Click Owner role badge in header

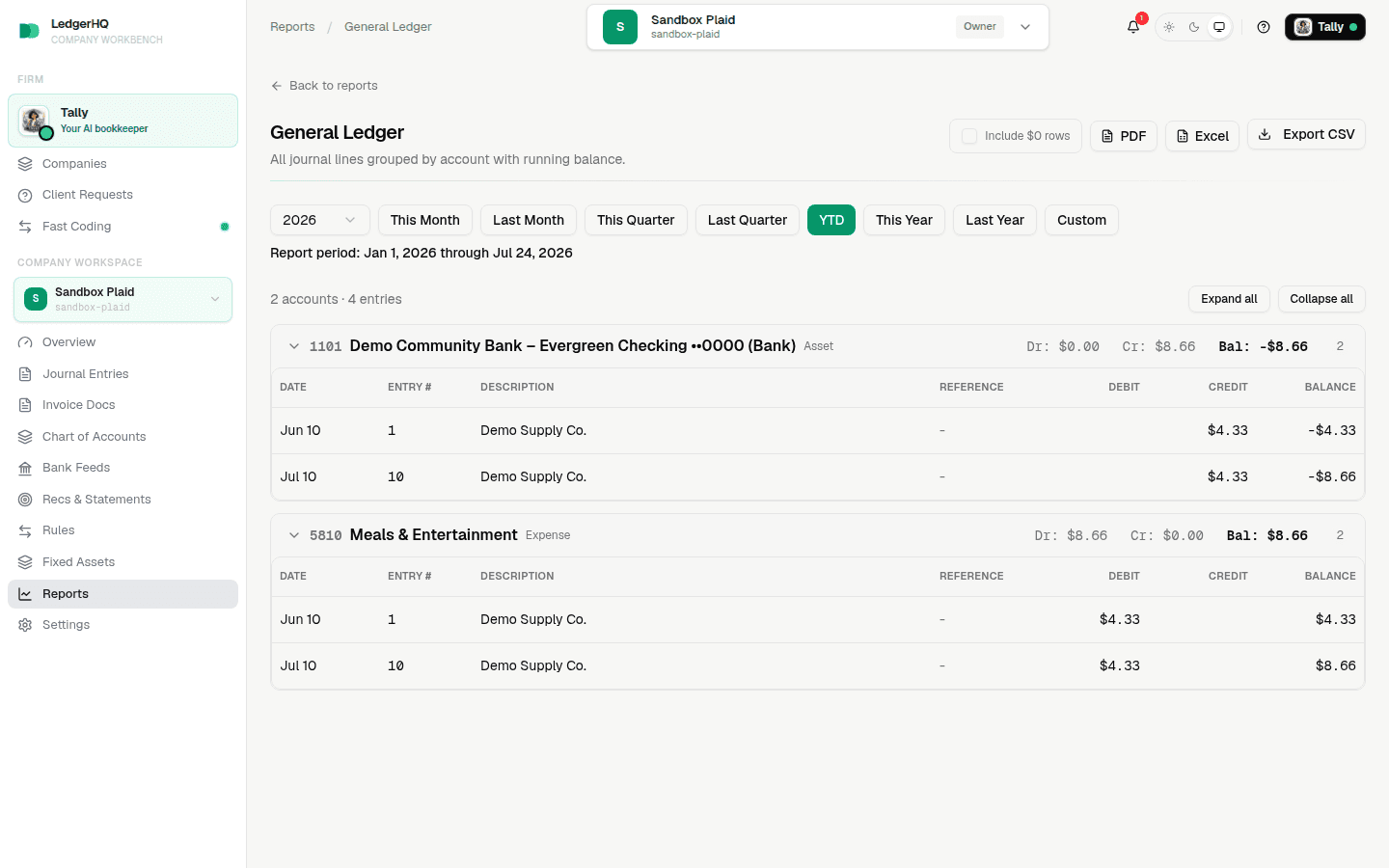(x=980, y=27)
